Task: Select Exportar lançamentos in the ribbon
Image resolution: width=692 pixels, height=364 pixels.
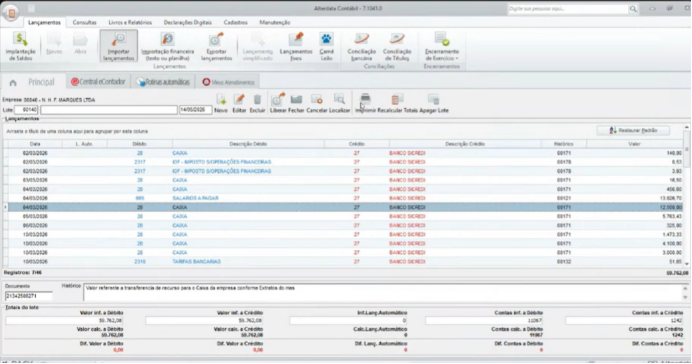Action: pyautogui.click(x=216, y=46)
